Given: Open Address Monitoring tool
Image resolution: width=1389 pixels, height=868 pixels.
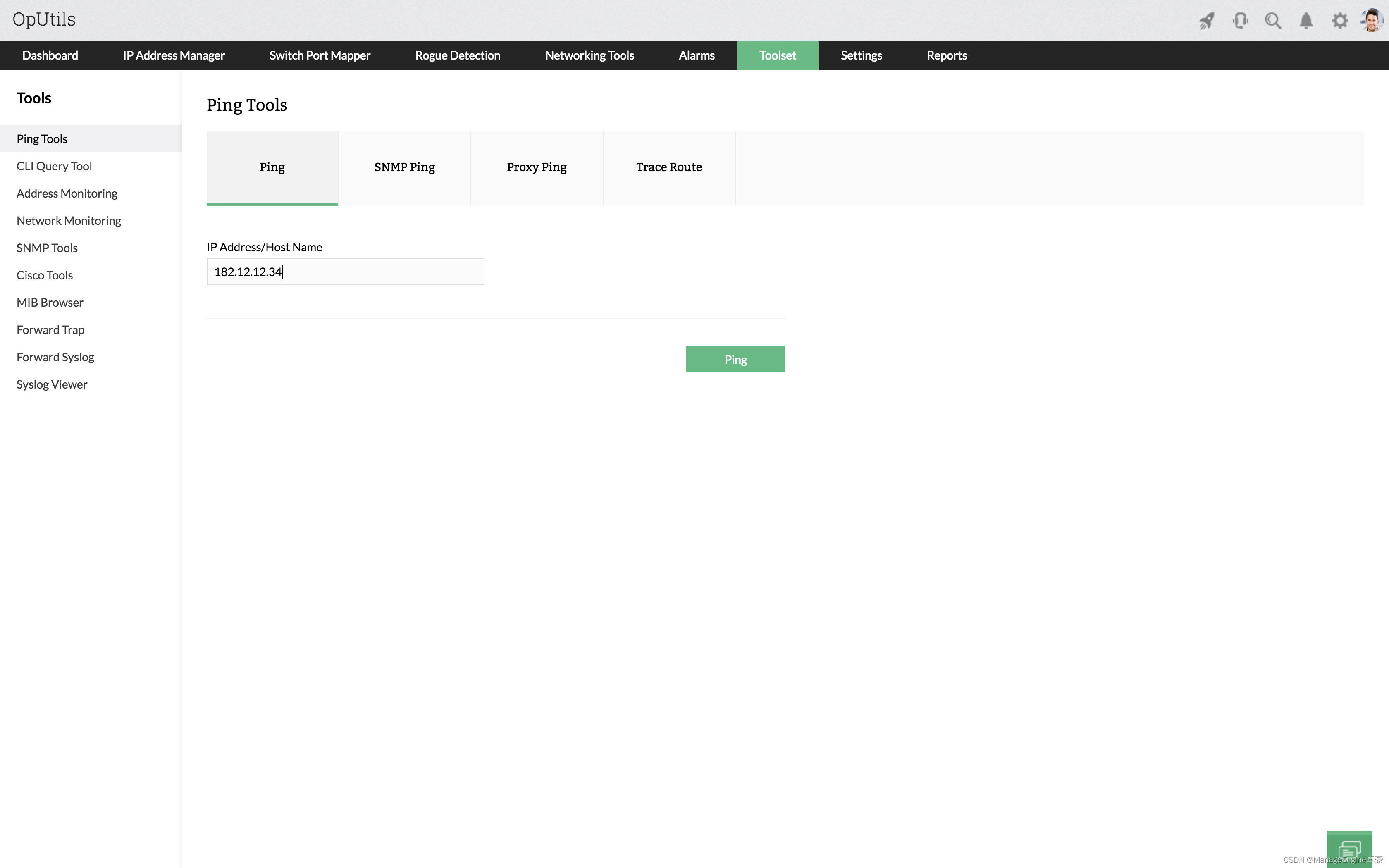Looking at the screenshot, I should click(x=66, y=192).
